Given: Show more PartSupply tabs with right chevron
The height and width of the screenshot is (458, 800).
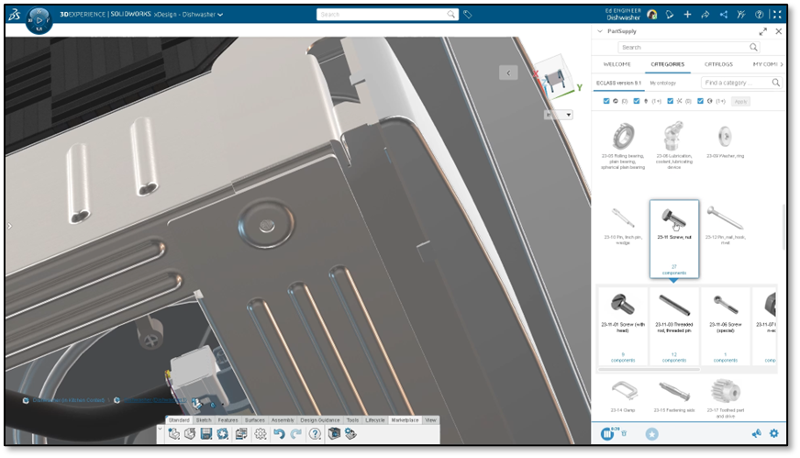Looking at the screenshot, I should click(781, 64).
